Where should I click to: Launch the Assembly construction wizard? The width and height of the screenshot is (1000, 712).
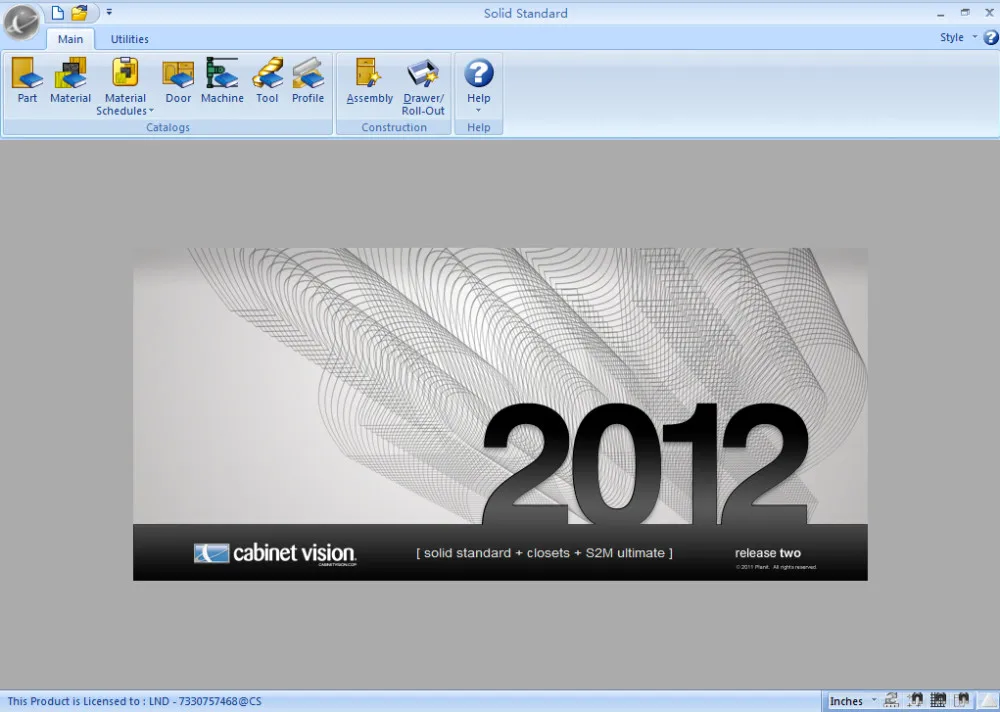(x=369, y=80)
